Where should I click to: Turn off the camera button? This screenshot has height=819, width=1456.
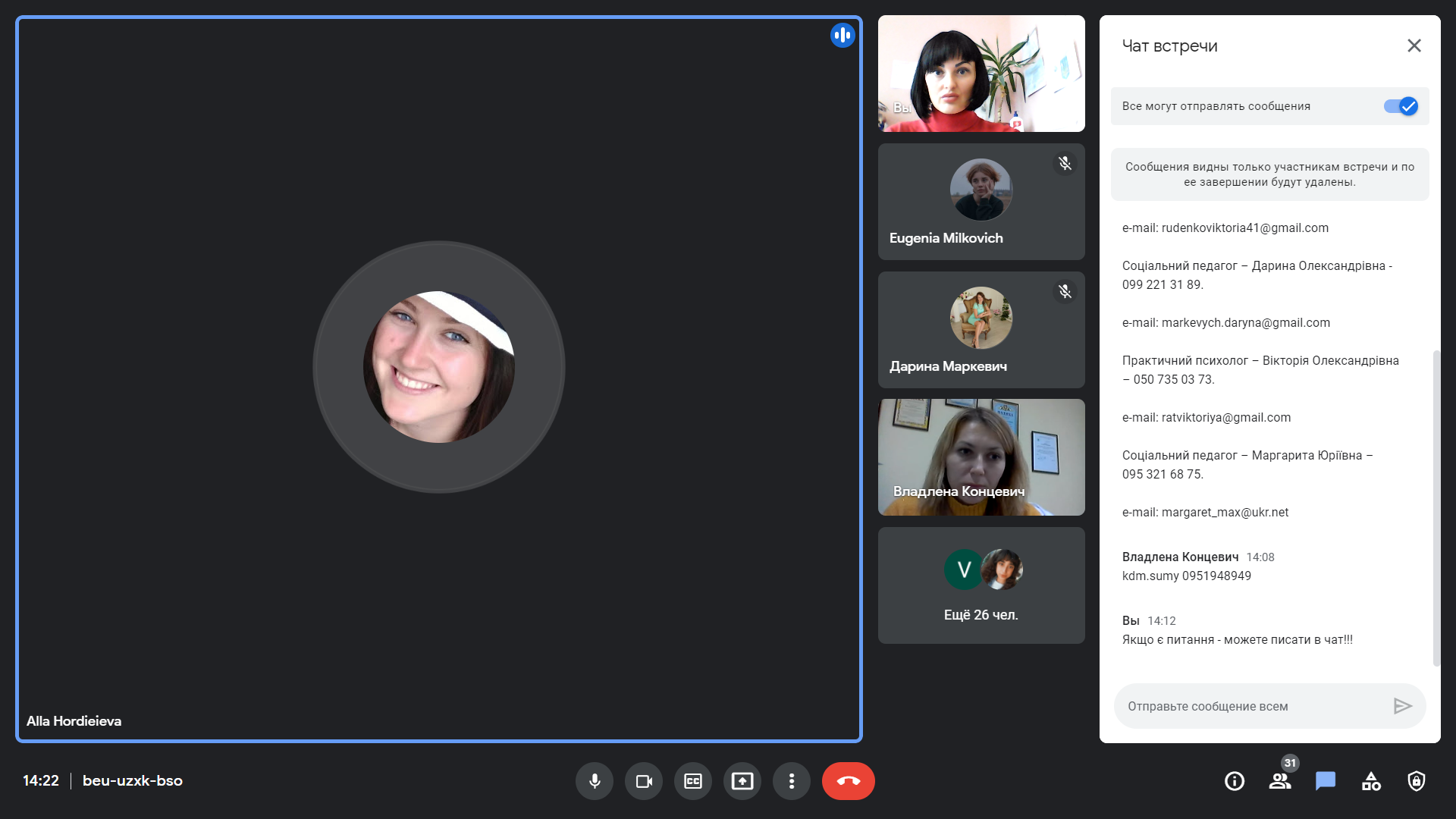(644, 781)
